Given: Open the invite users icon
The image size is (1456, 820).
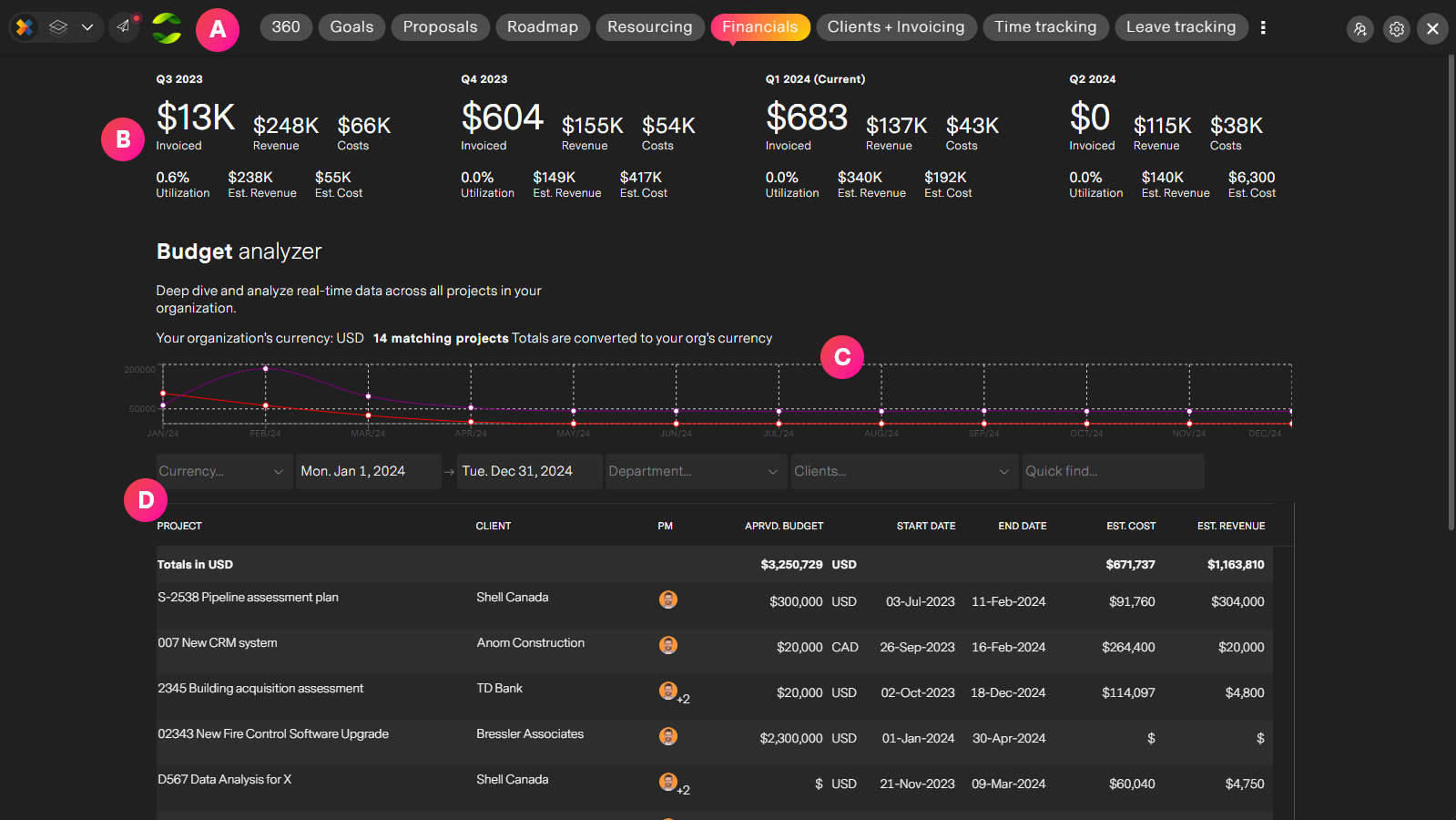Looking at the screenshot, I should pyautogui.click(x=1360, y=29).
